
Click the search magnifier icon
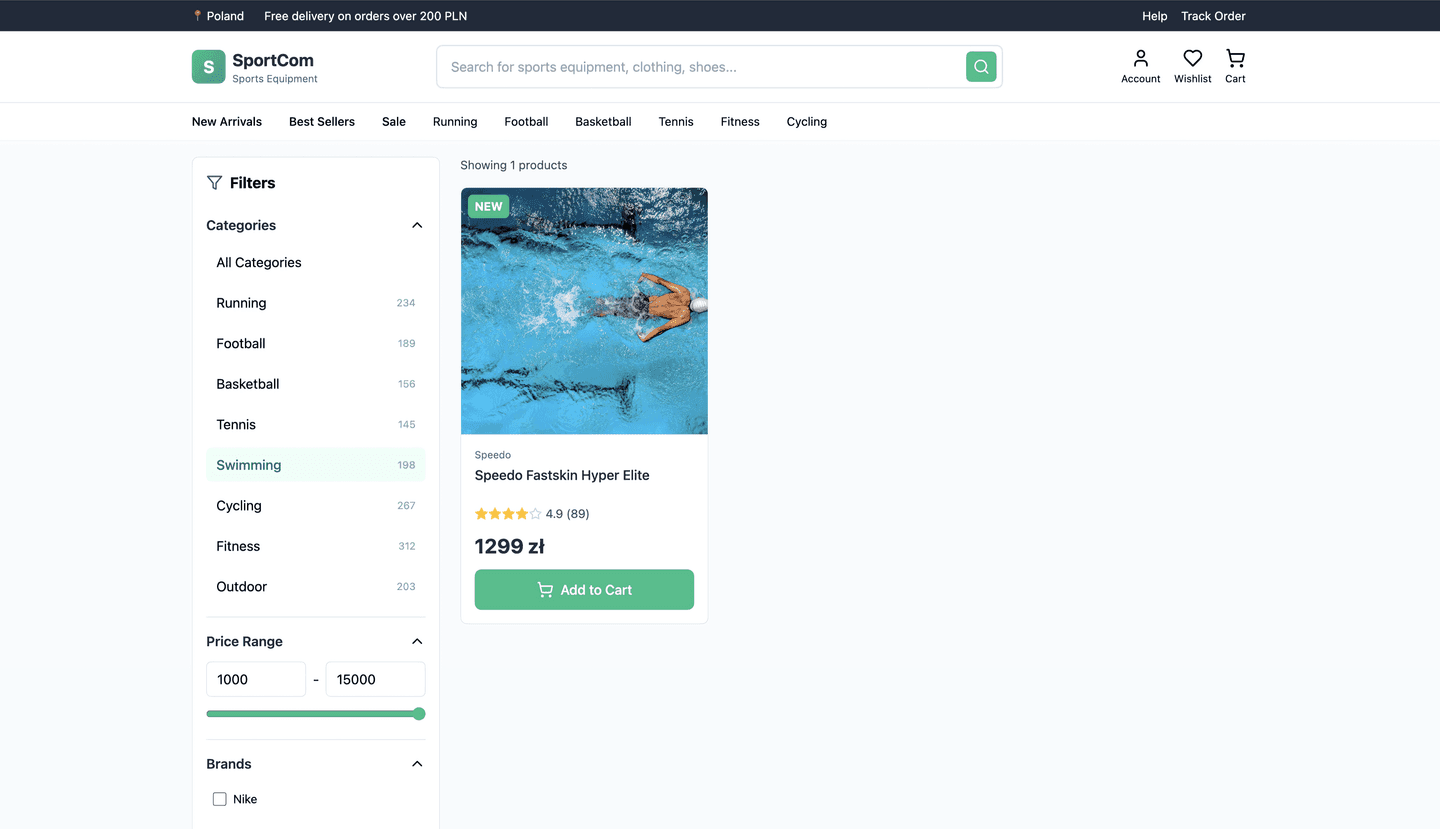[x=980, y=66]
